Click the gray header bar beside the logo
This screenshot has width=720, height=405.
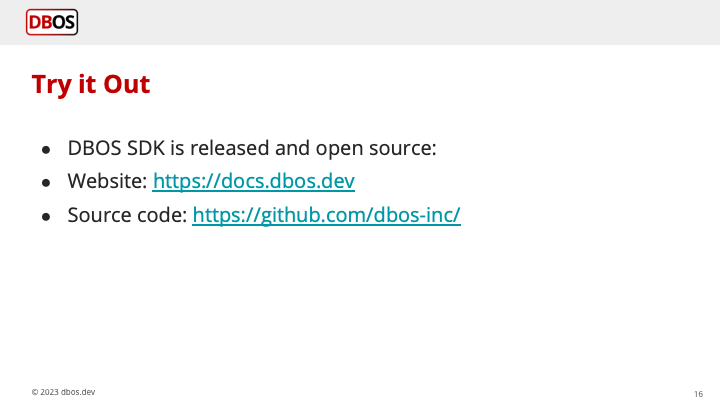[395, 22]
